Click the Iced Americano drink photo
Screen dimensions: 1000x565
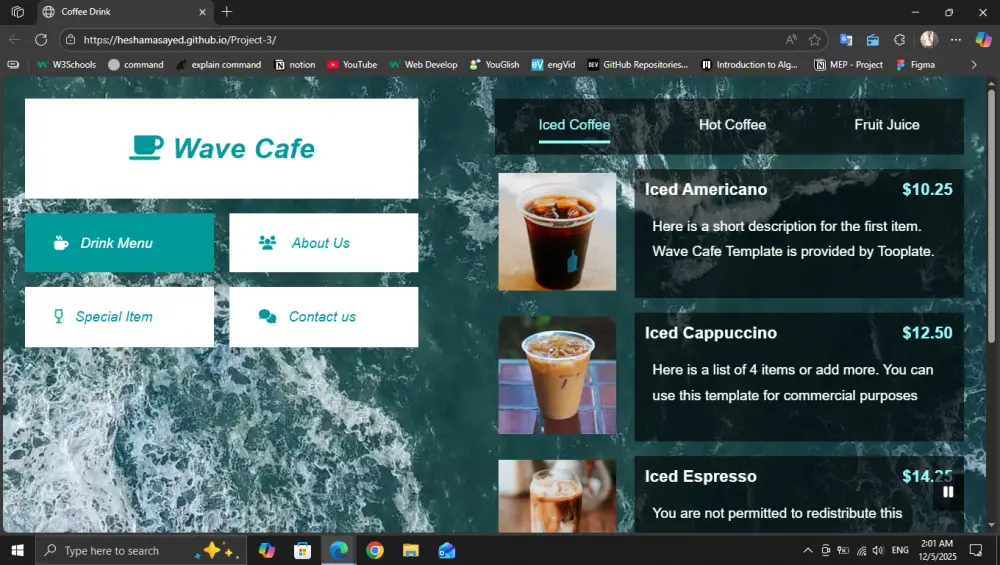click(557, 231)
